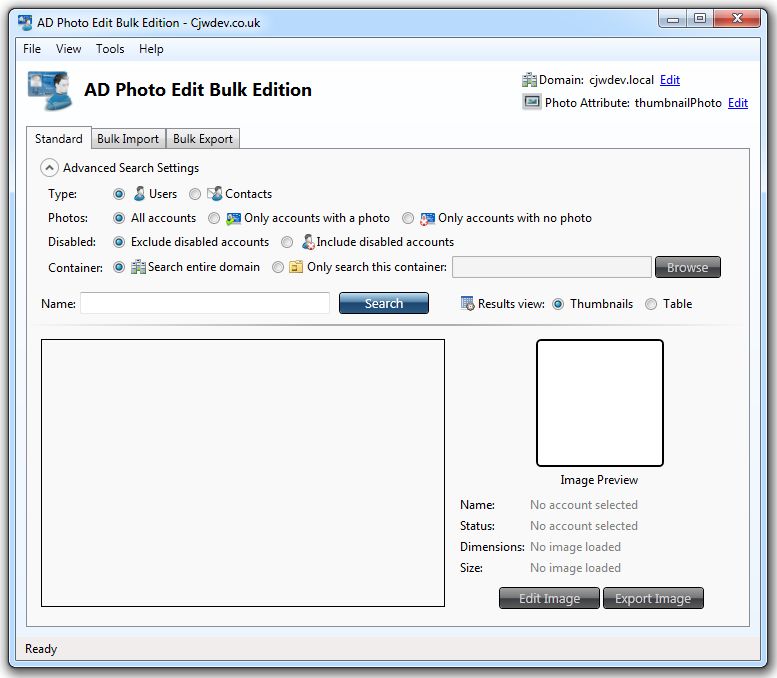The image size is (777, 678).
Task: Click the accounts-with-no-photo icon
Action: click(x=427, y=218)
